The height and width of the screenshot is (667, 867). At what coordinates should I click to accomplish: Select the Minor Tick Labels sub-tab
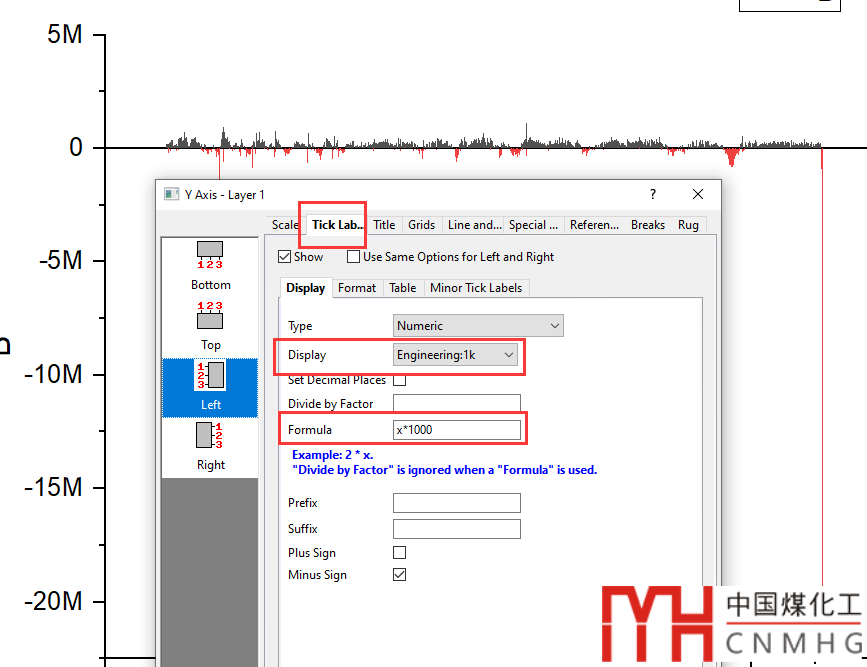[x=476, y=288]
